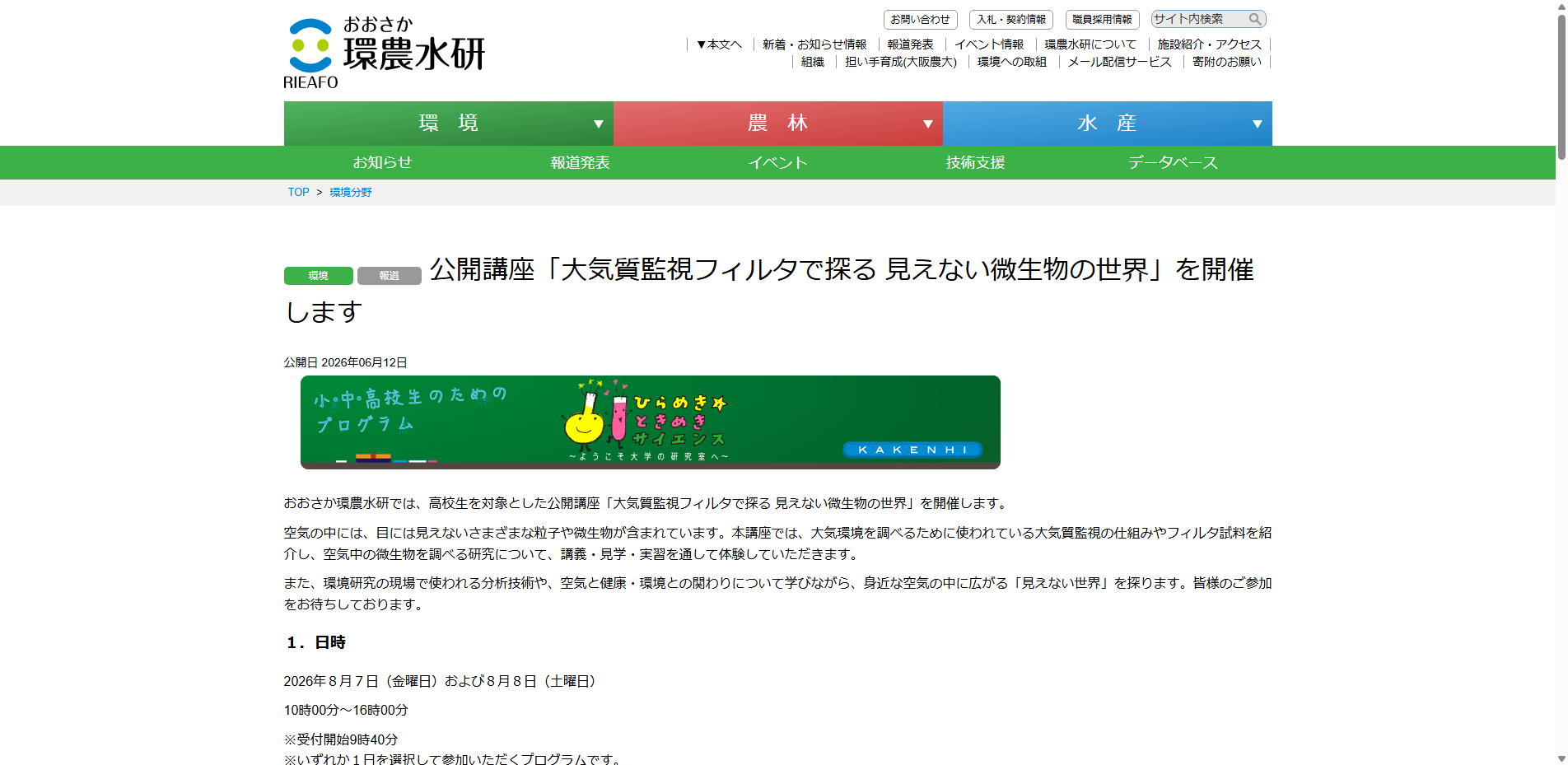
Task: Expand the 農林 category dropdown arrow
Action: 928,124
